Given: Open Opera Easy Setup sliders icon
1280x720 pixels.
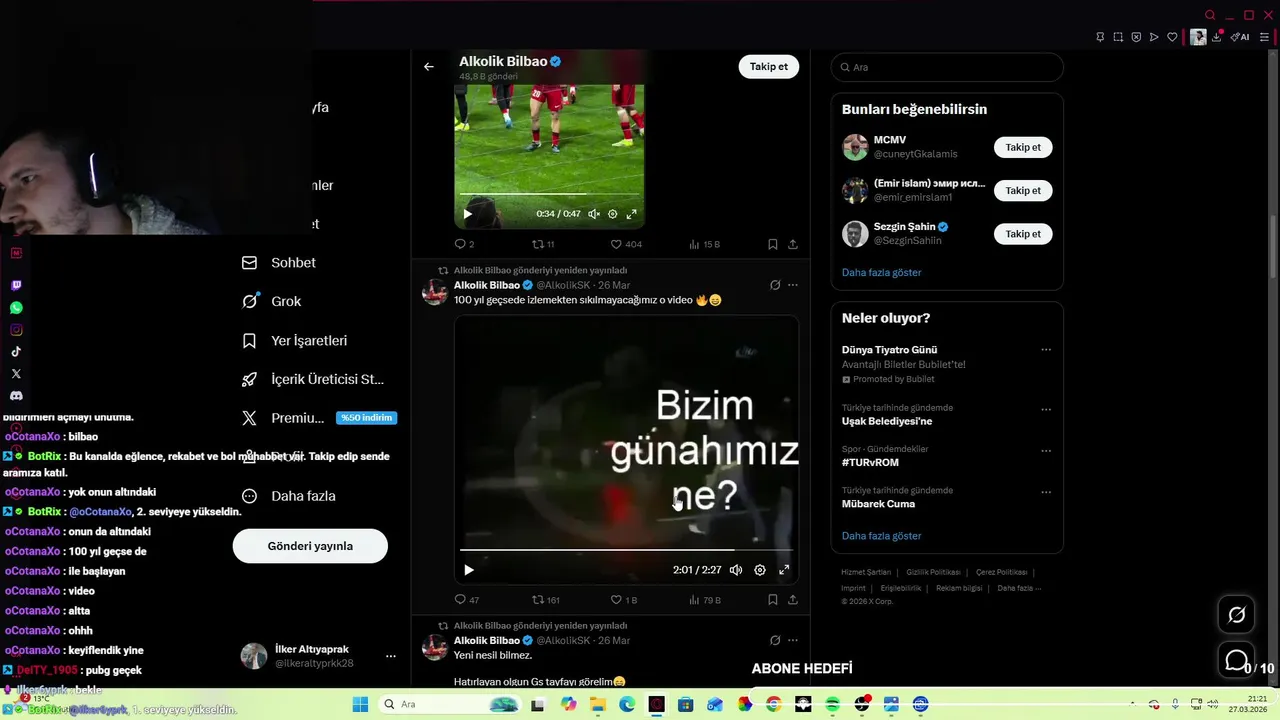Looking at the screenshot, I should (x=1264, y=37).
